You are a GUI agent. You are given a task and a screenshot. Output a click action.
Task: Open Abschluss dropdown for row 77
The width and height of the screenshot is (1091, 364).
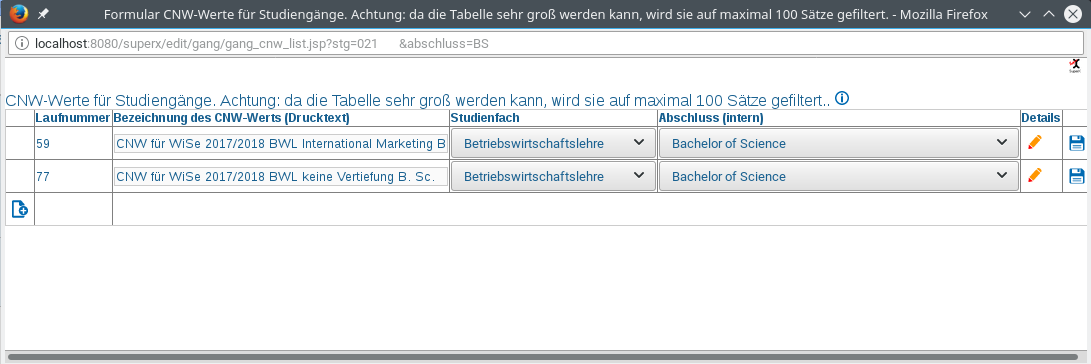coord(839,176)
